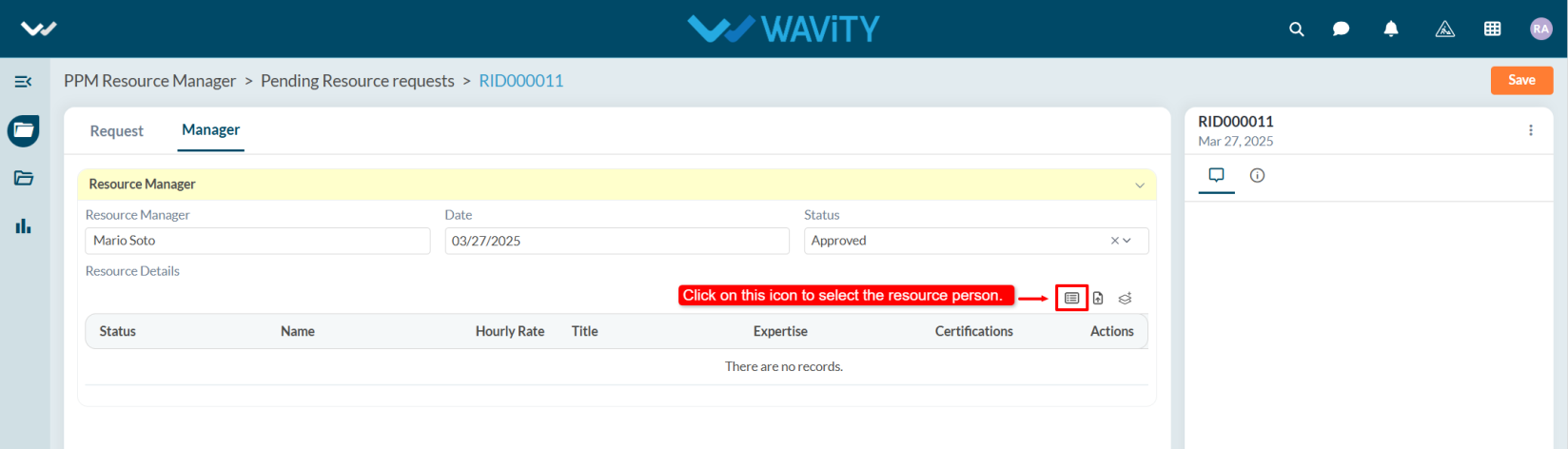The height and width of the screenshot is (449, 1568).
Task: Click the Actions column header
Action: tap(1112, 331)
